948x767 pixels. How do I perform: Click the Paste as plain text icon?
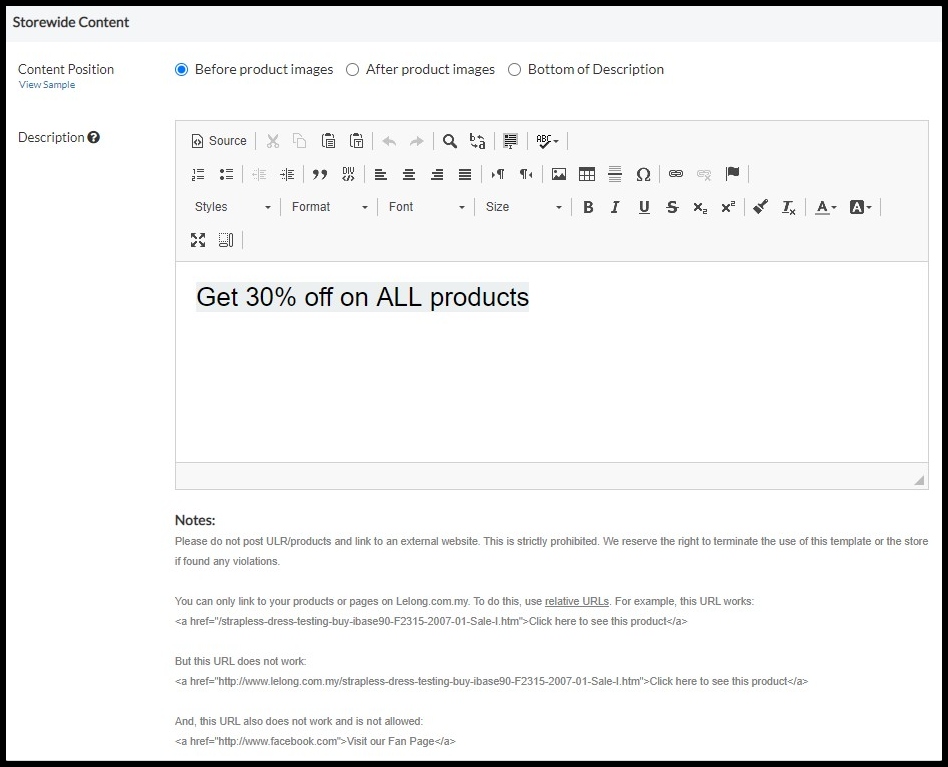(357, 141)
